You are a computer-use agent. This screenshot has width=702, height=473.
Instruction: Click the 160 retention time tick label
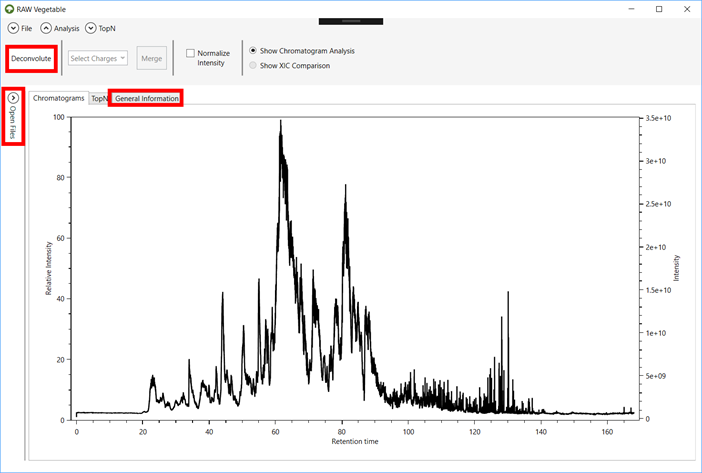click(607, 432)
